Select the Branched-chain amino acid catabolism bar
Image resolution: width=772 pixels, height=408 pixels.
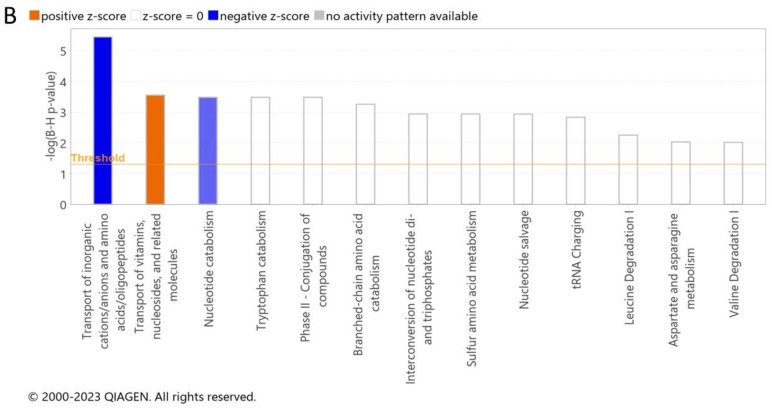pos(365,154)
